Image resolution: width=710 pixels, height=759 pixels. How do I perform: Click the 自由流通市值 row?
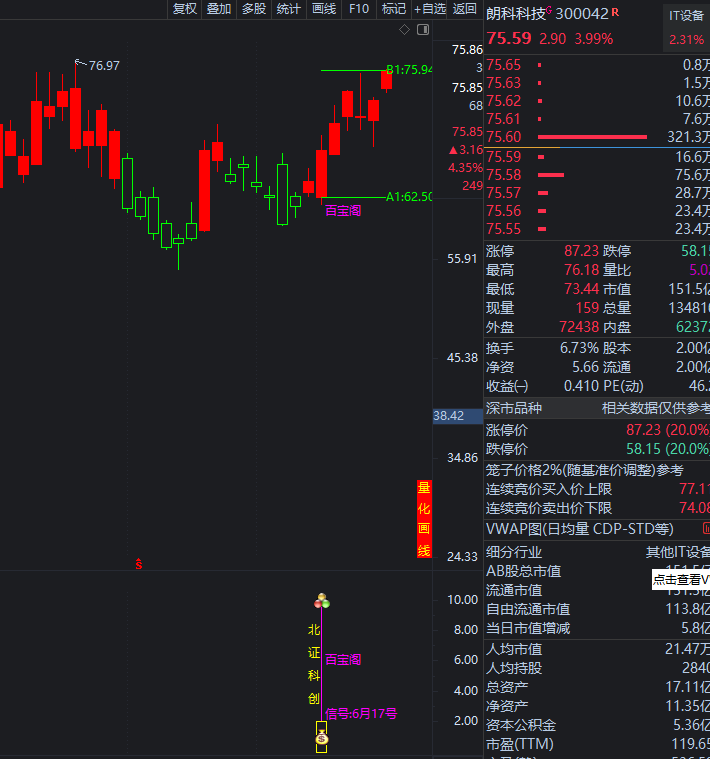tap(597, 609)
